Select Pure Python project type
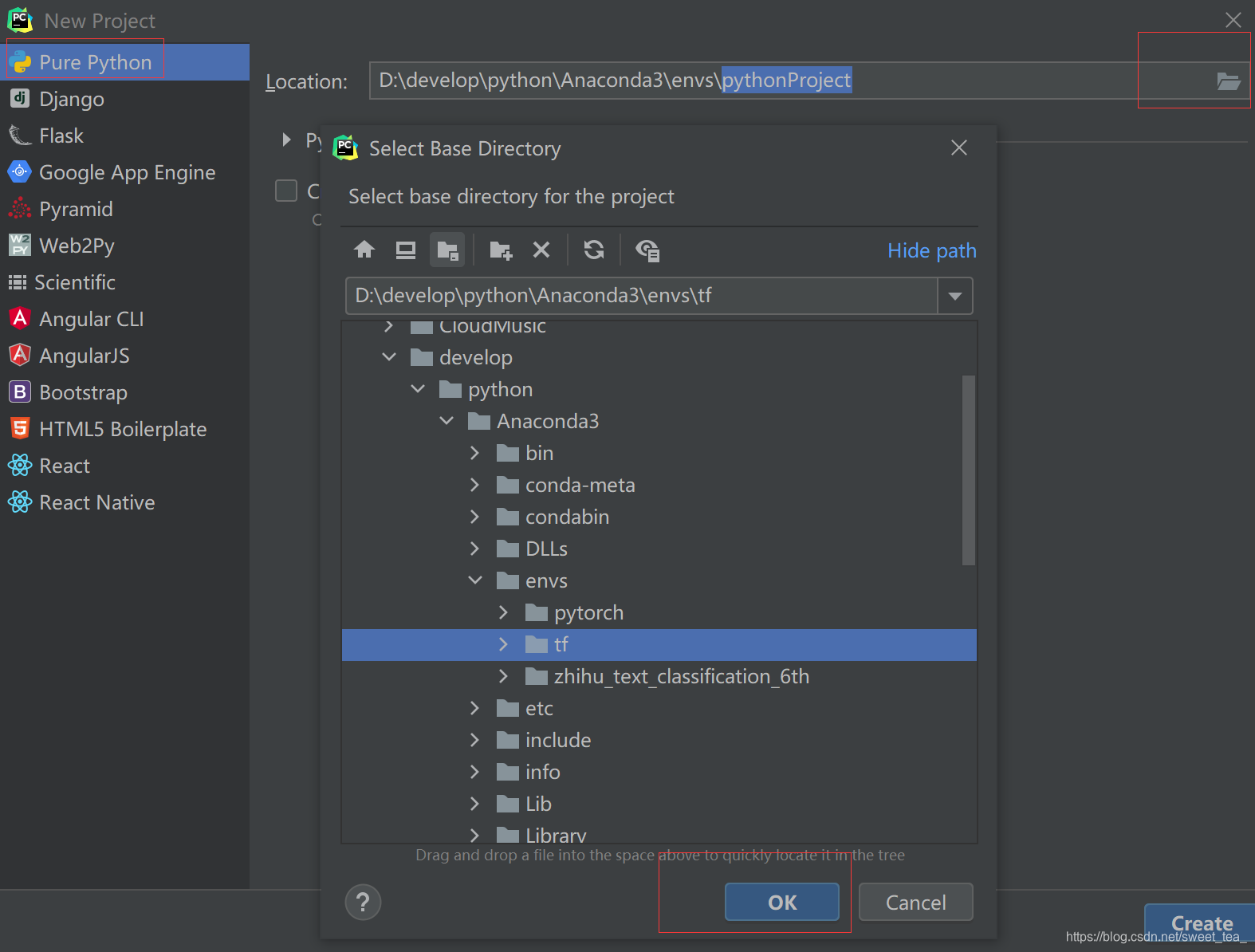The width and height of the screenshot is (1255, 952). [124, 62]
